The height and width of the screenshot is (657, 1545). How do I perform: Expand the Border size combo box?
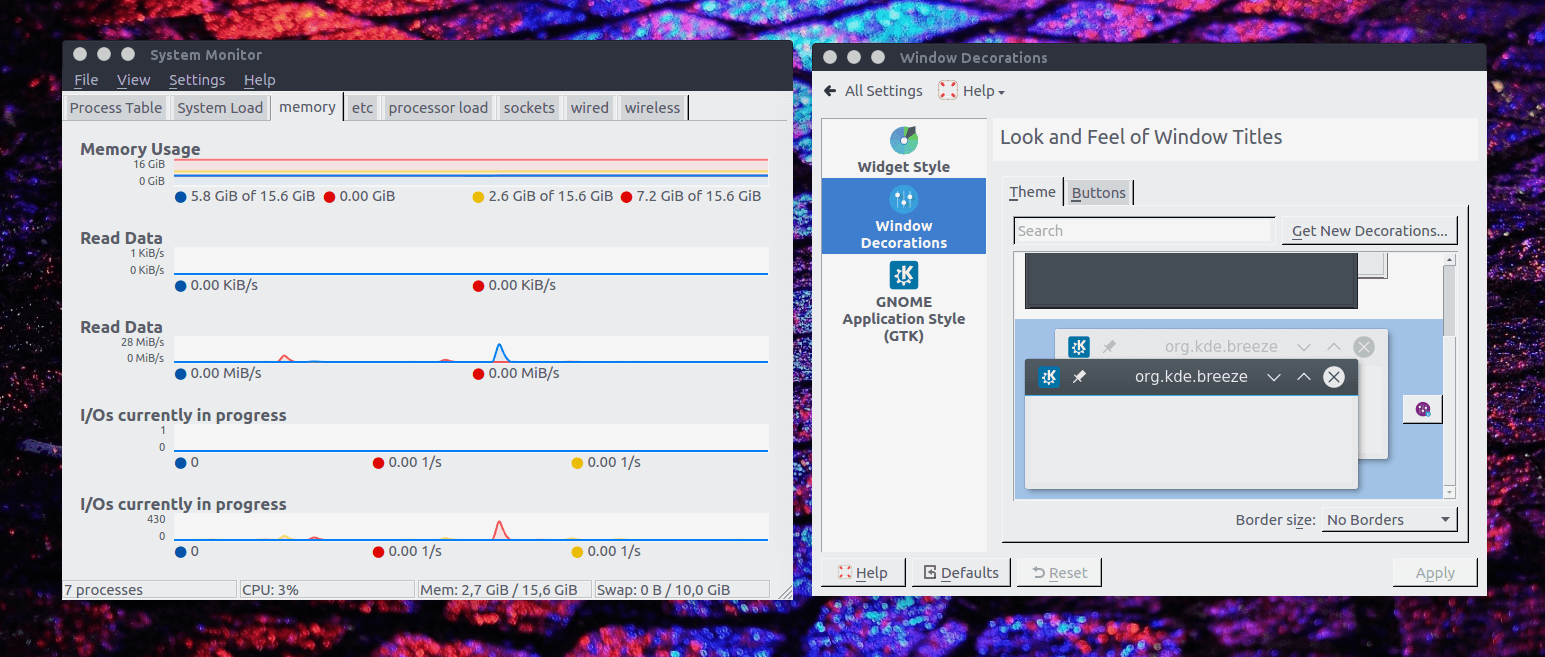pos(1388,520)
